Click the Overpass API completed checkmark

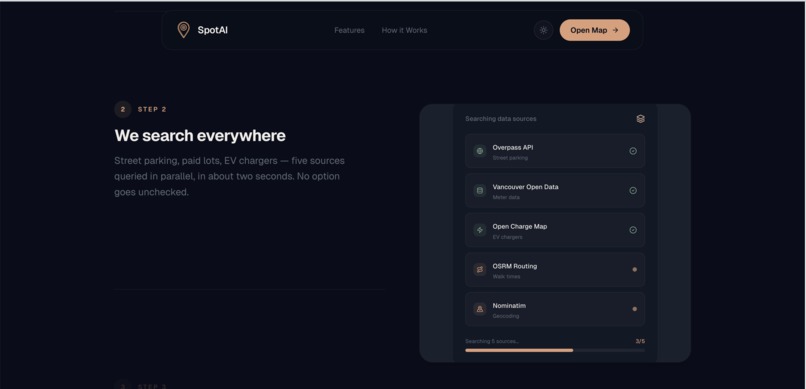tap(633, 151)
